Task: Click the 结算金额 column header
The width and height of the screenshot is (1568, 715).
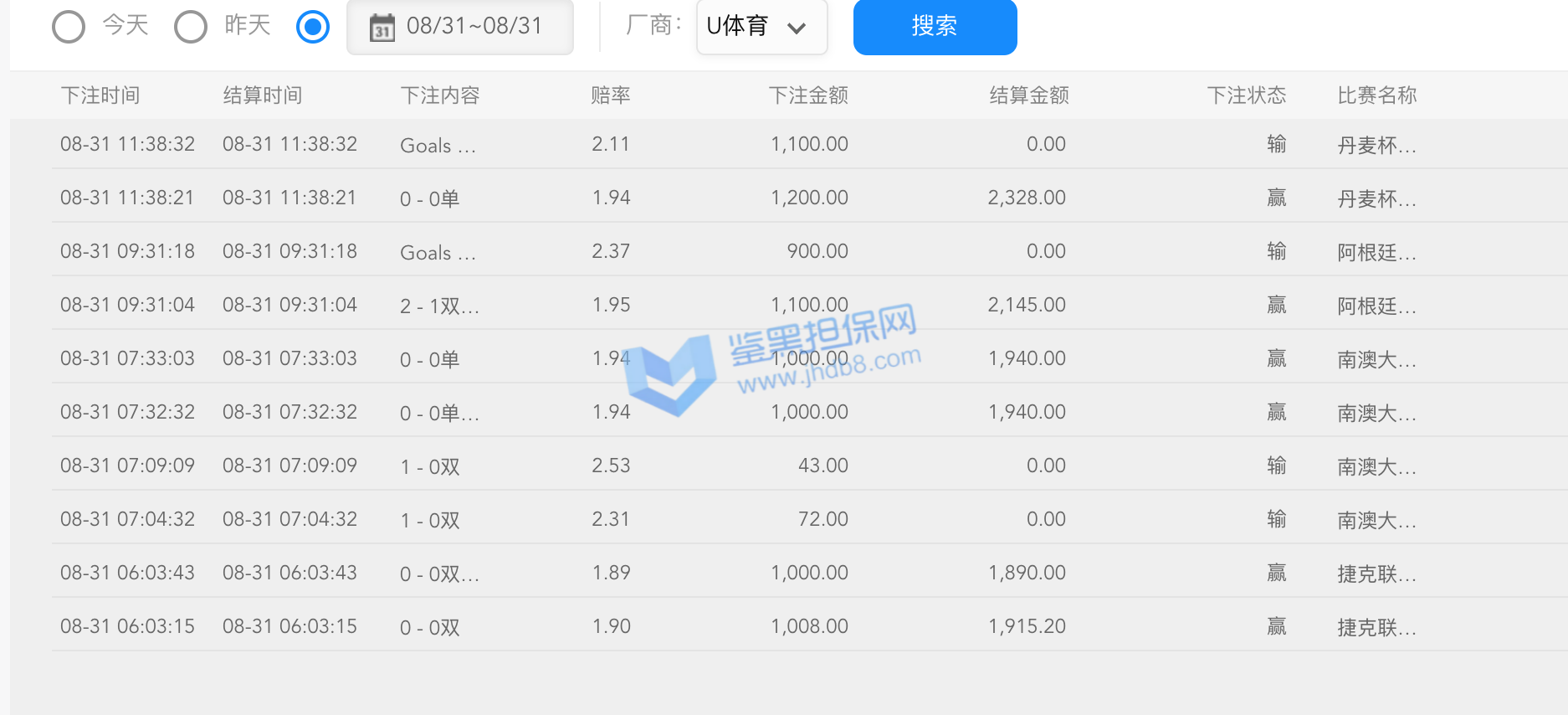Action: coord(1029,95)
